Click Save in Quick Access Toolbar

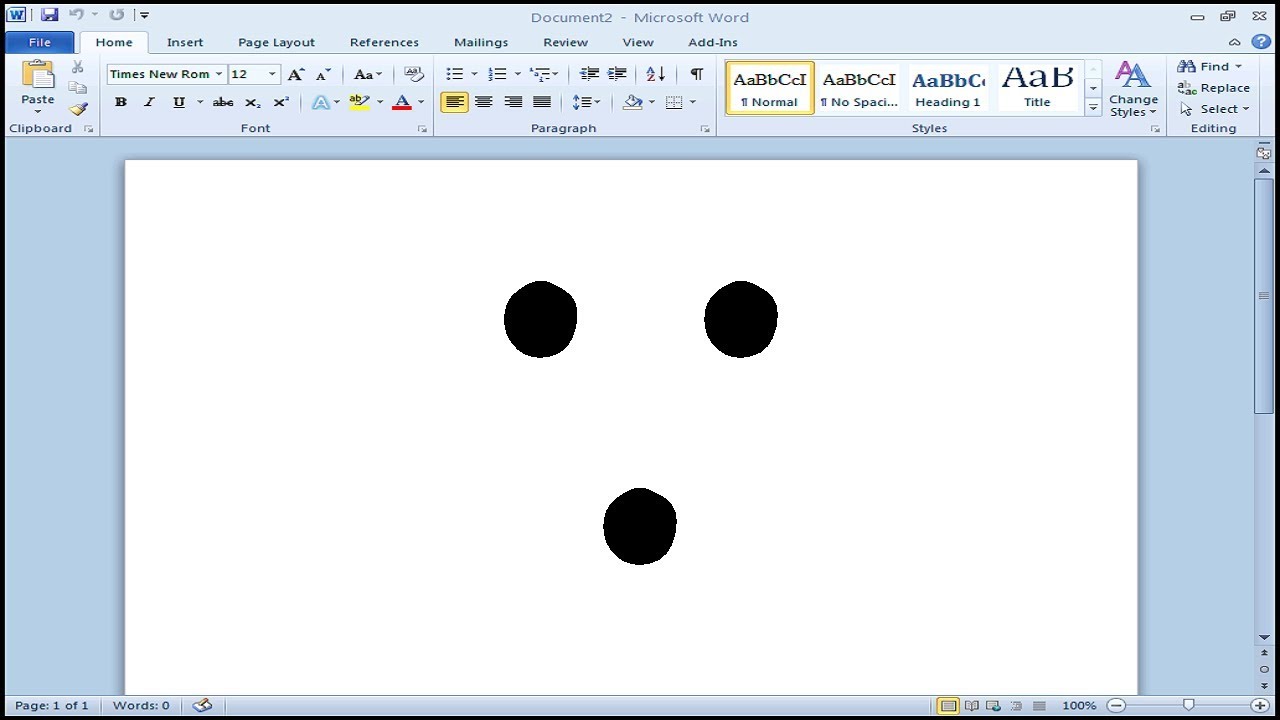click(49, 15)
